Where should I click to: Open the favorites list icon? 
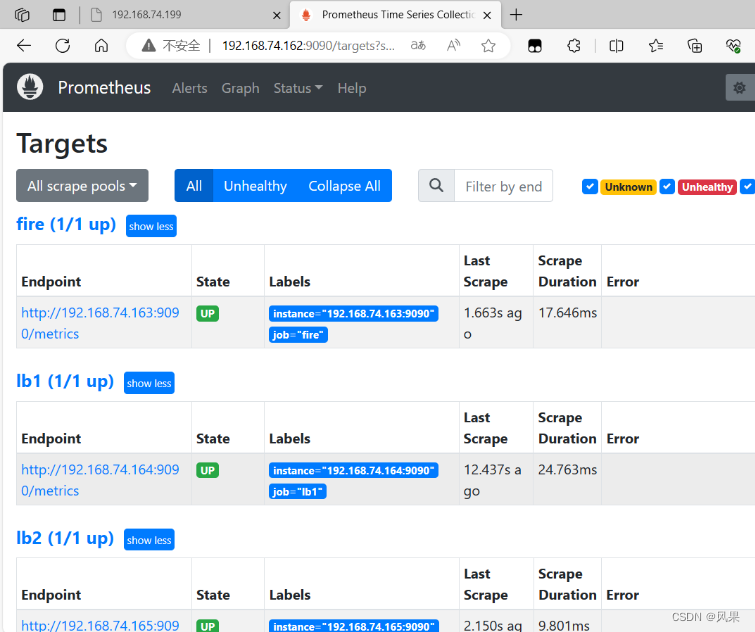point(655,46)
